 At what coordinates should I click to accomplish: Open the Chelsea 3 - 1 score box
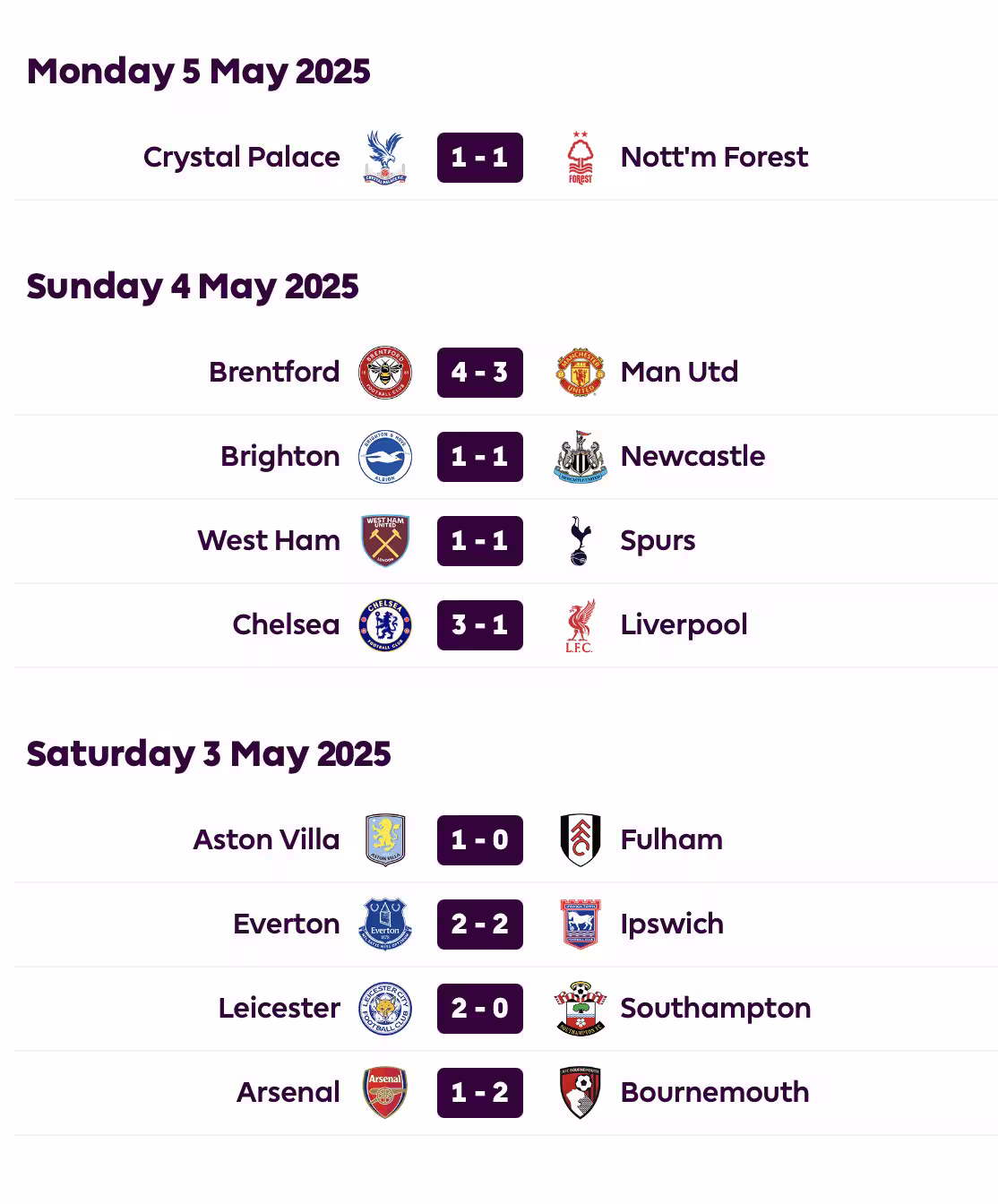(480, 625)
